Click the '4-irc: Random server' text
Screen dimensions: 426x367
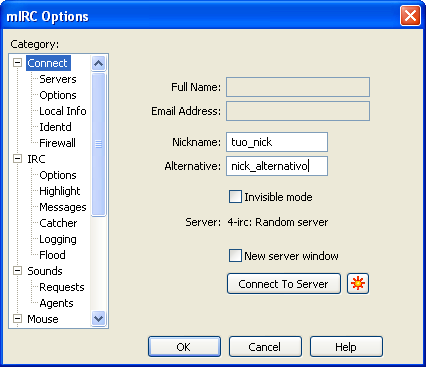pos(278,222)
